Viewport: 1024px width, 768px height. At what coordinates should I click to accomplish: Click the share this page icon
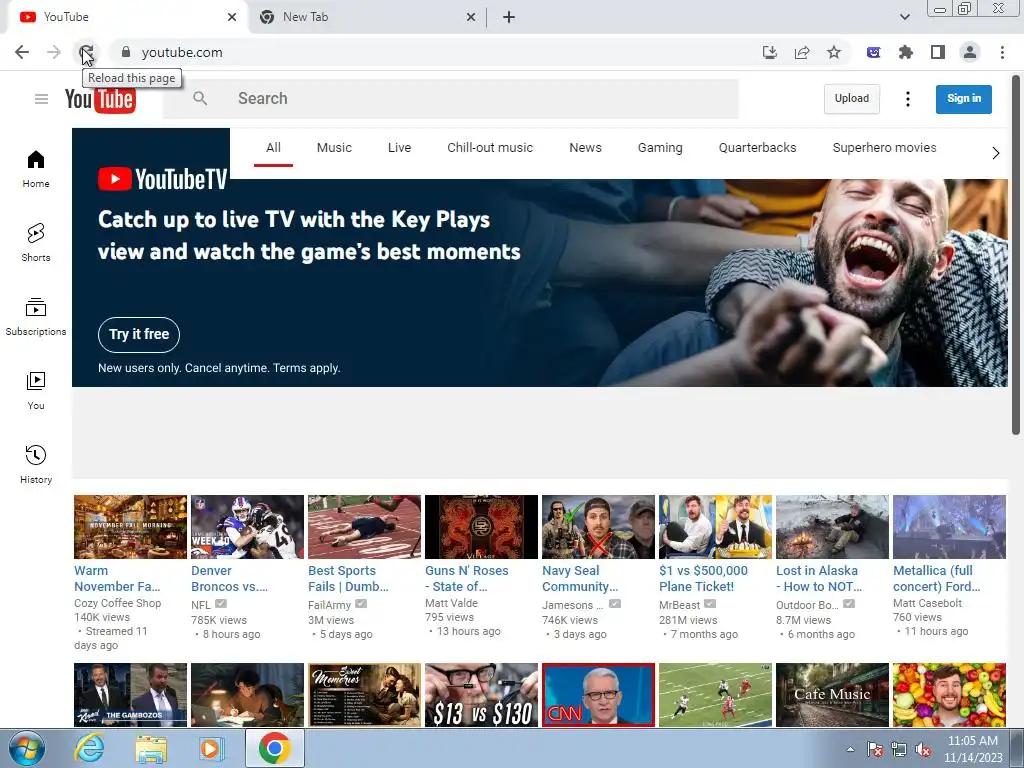(802, 52)
